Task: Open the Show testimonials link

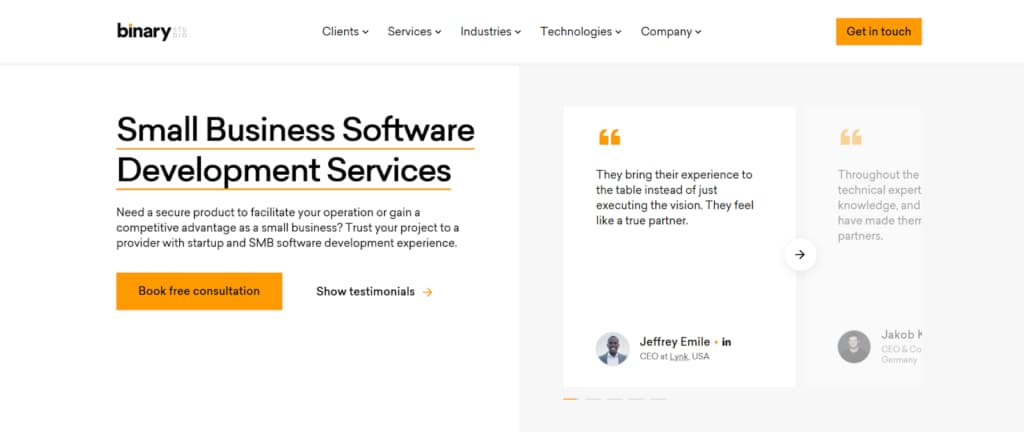Action: point(374,292)
